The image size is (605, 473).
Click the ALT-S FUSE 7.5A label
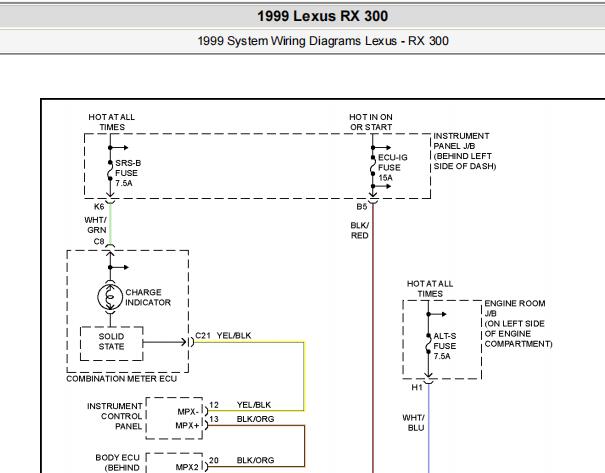pyautogui.click(x=444, y=346)
